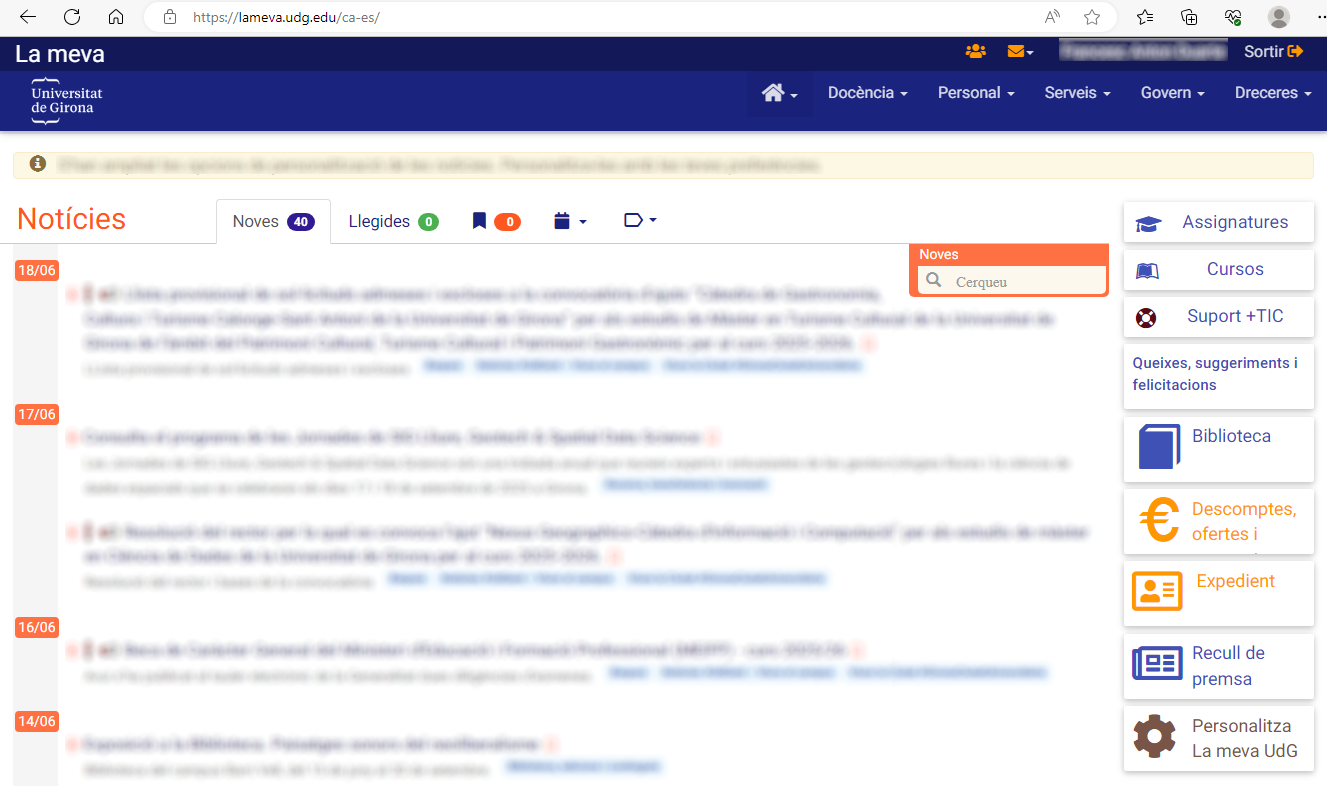Click the Sortir logout link
The height and width of the screenshot is (786, 1327).
[x=1273, y=52]
